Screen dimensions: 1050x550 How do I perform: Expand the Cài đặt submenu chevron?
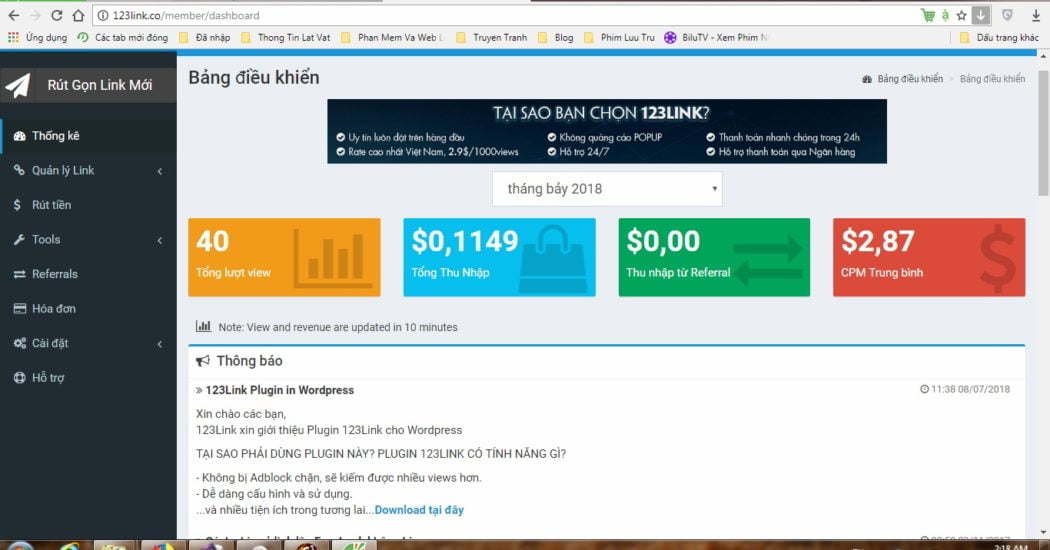click(x=160, y=344)
